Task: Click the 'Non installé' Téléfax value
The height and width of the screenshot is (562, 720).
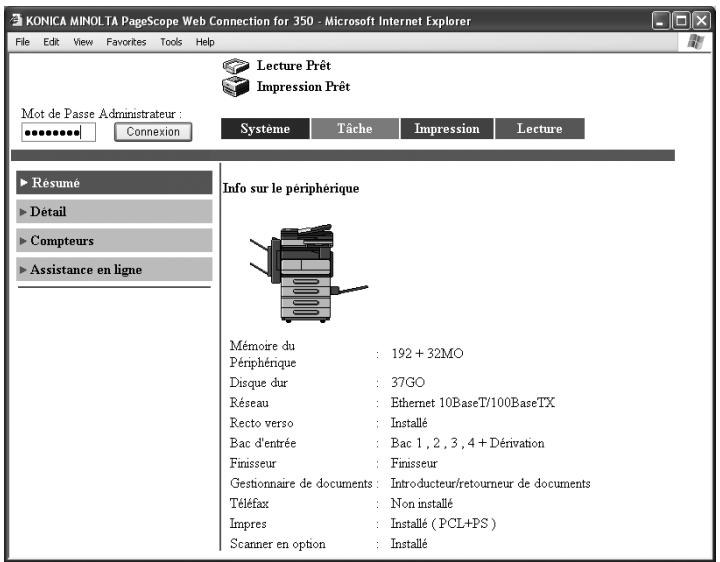Action: 422,504
